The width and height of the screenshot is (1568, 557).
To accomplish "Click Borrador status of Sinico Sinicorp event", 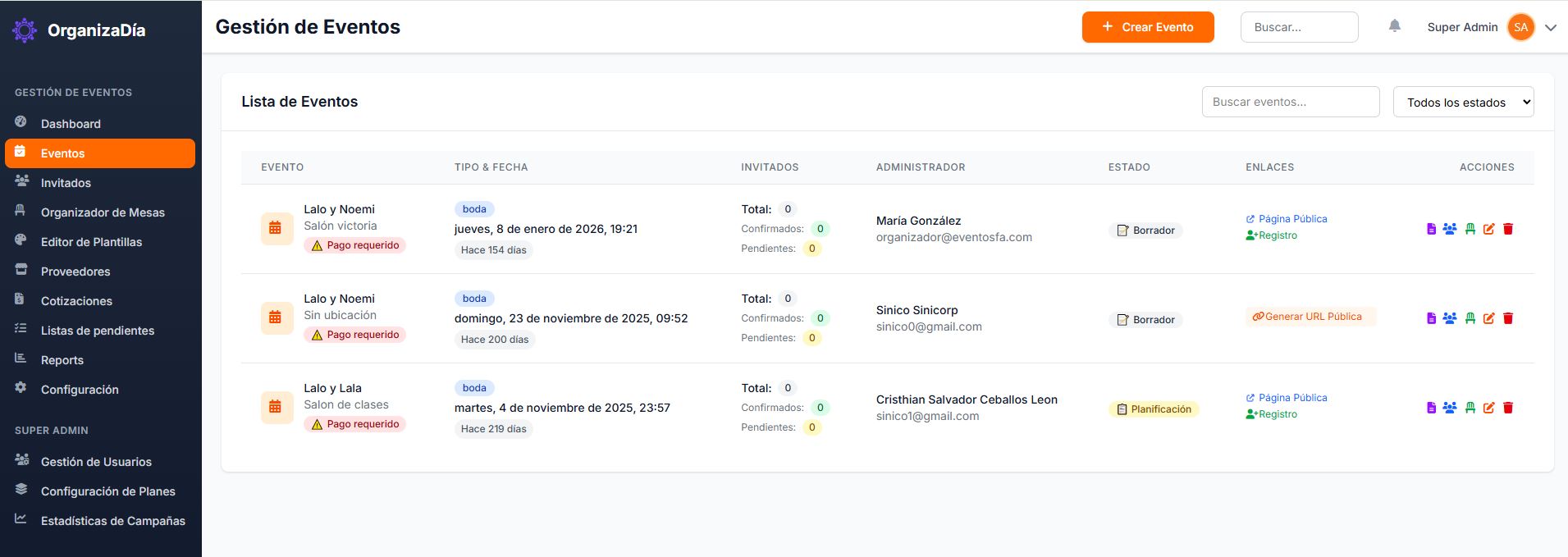I will pyautogui.click(x=1145, y=320).
